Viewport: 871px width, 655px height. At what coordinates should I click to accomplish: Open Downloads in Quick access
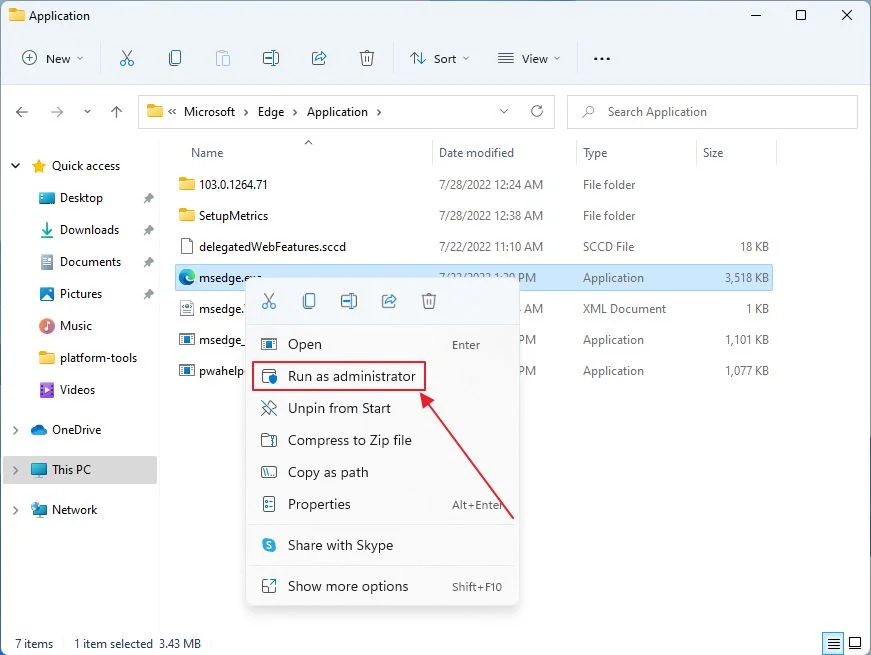pos(89,230)
